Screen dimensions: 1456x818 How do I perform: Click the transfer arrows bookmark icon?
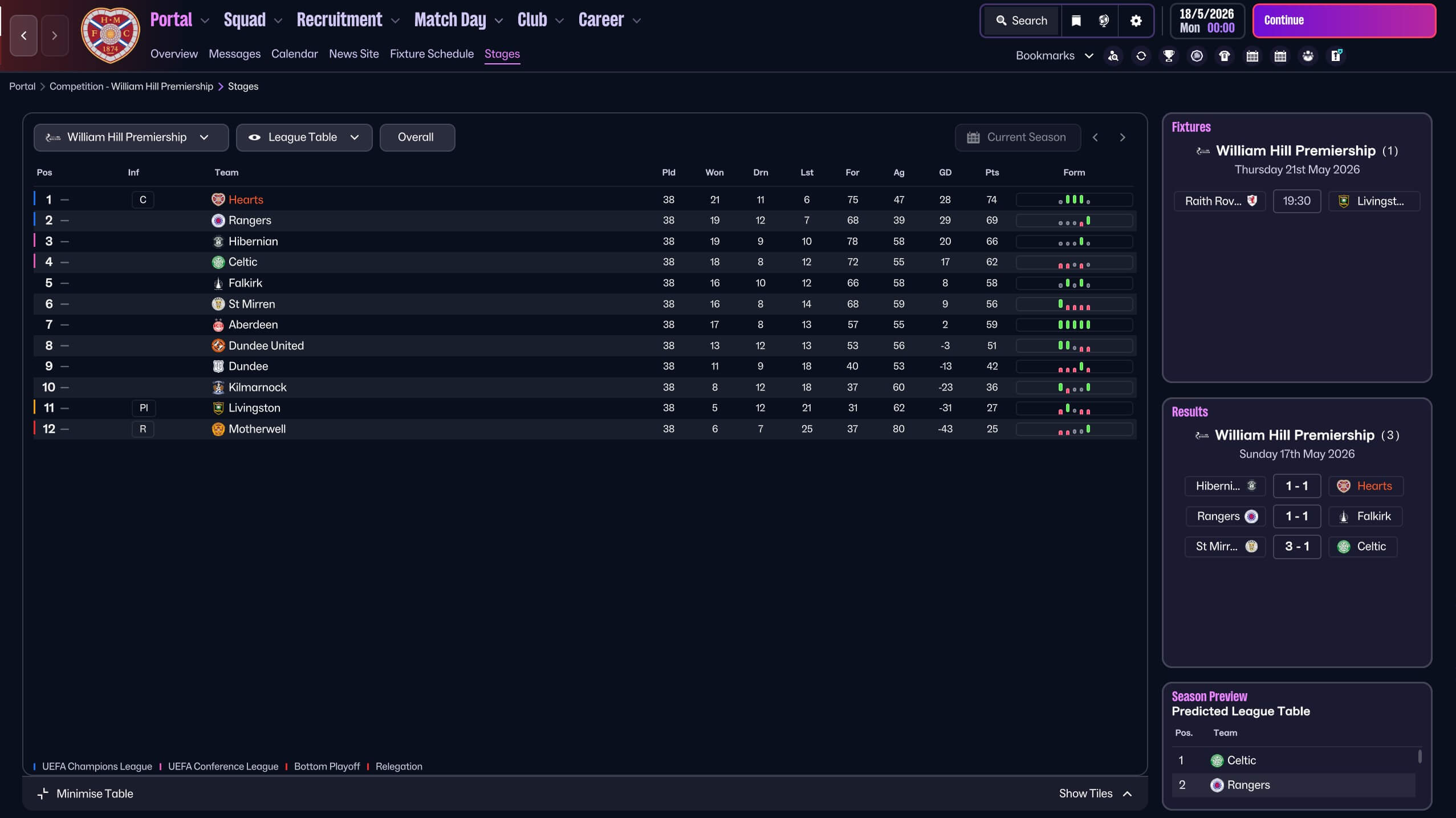[1141, 56]
